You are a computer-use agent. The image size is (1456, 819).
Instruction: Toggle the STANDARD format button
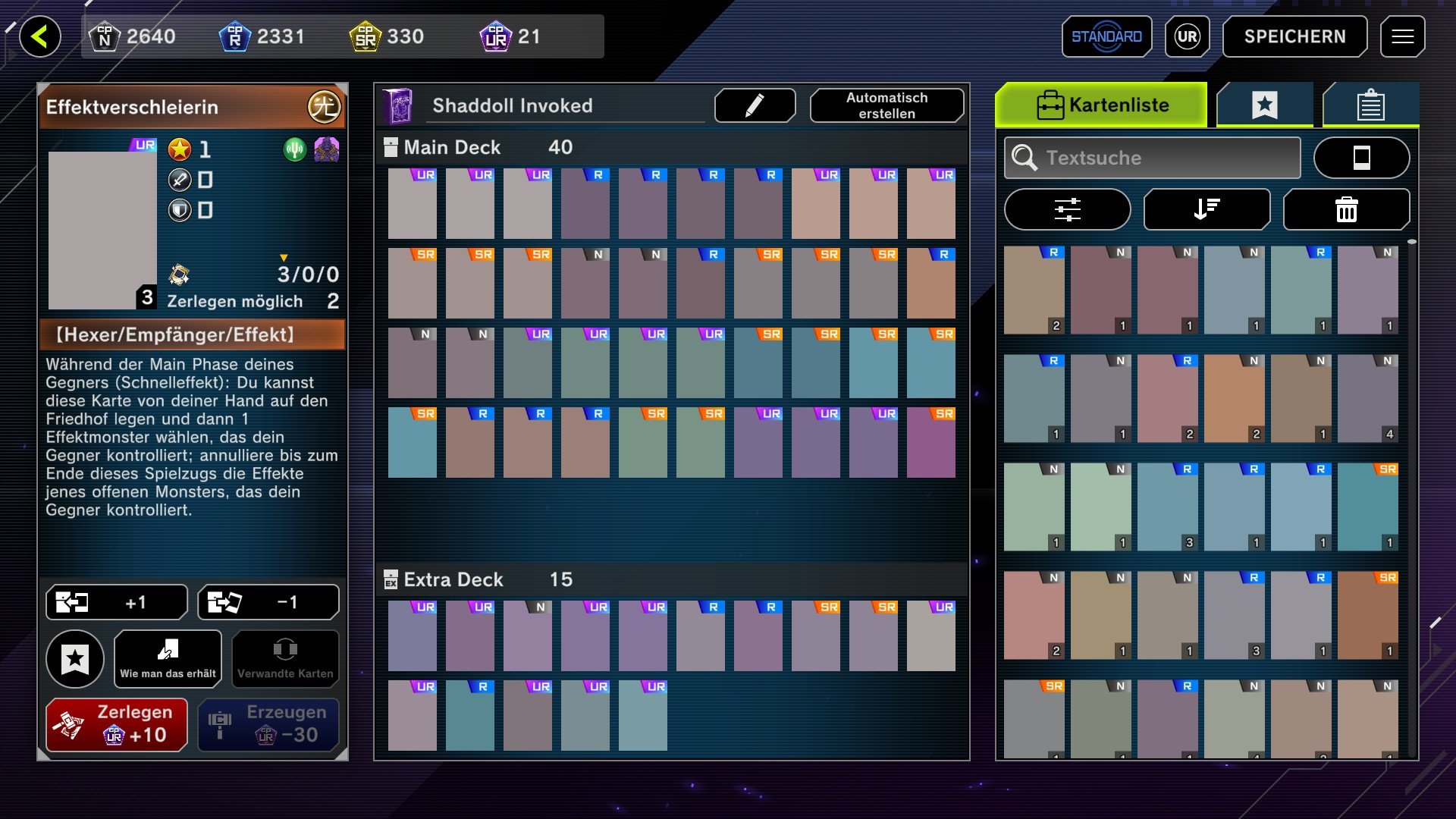[1106, 36]
